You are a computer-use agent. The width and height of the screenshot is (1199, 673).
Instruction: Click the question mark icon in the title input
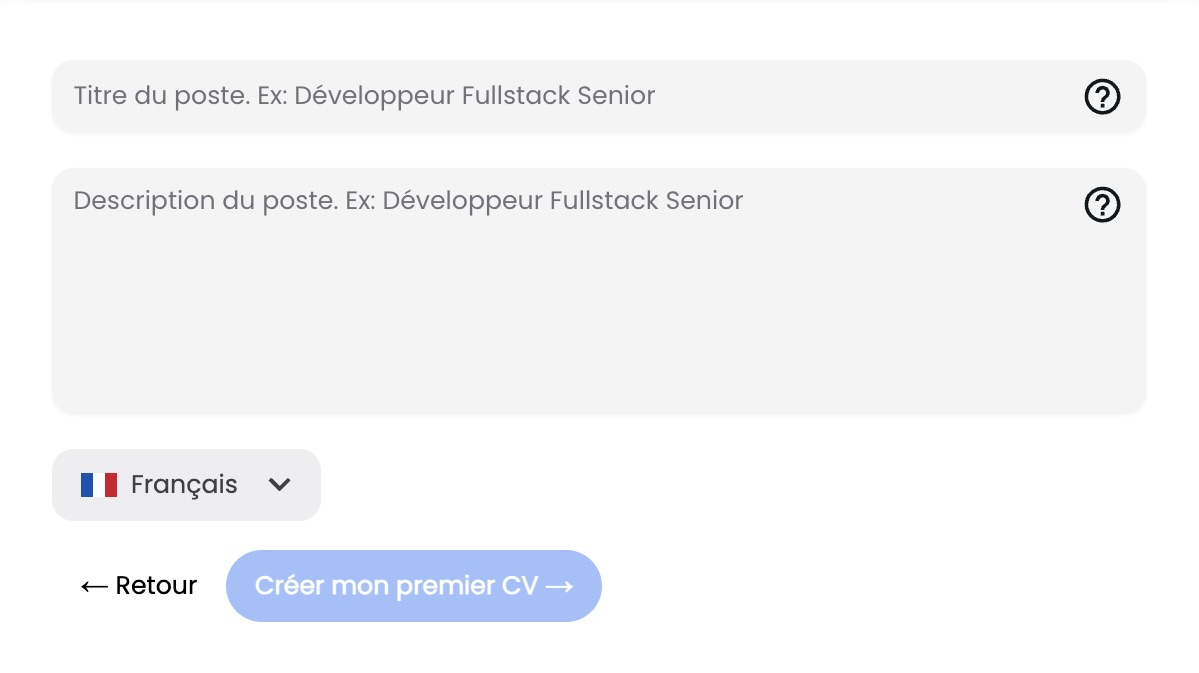[x=1102, y=96]
